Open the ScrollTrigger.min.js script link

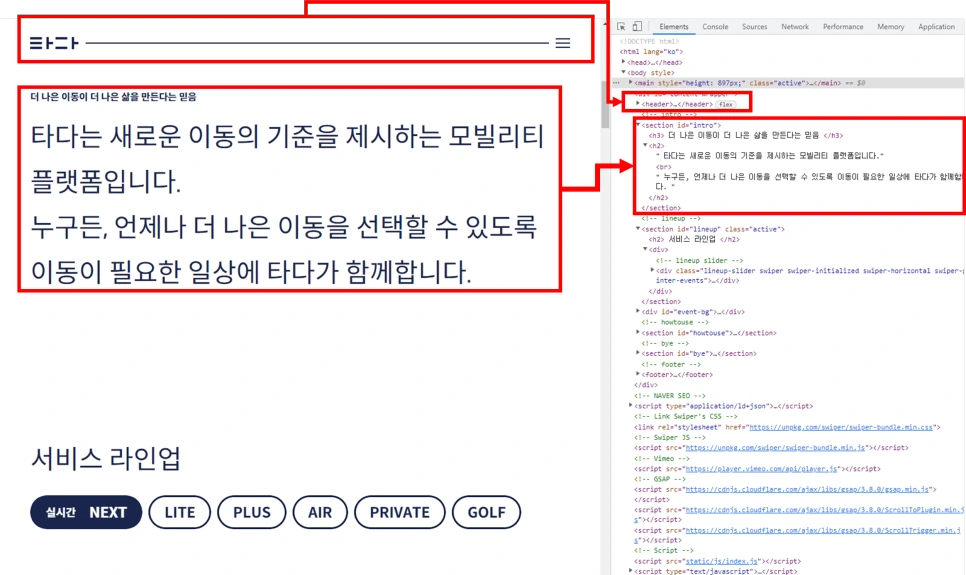pyautogui.click(x=823, y=530)
